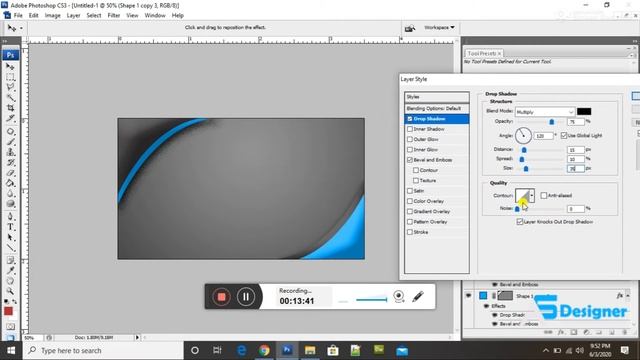
Task: Pause the screen recording
Action: (246, 297)
